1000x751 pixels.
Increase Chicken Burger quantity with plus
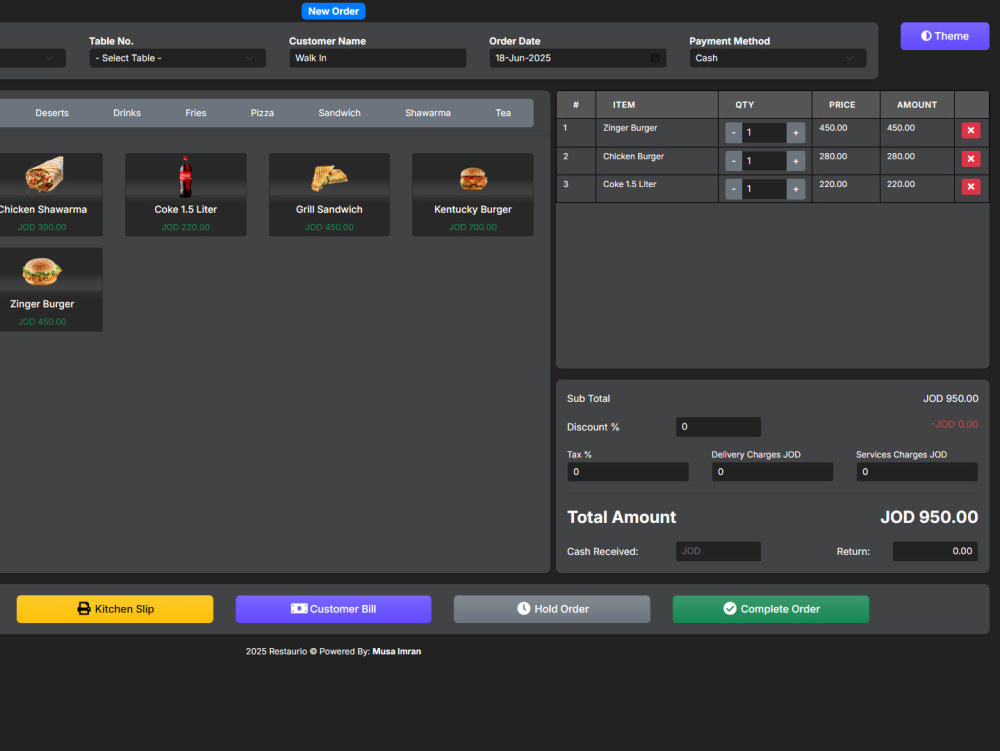(x=795, y=161)
